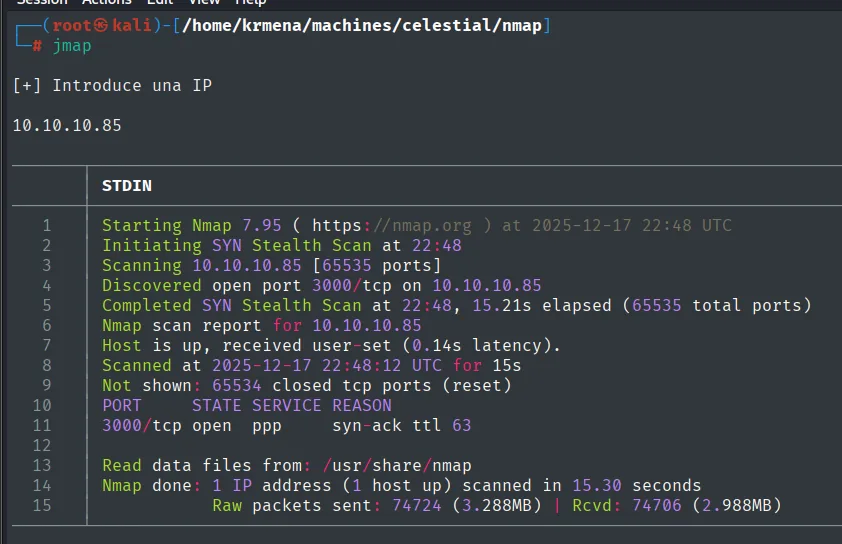Click '15.21s elapsed' on line 5

tap(541, 306)
